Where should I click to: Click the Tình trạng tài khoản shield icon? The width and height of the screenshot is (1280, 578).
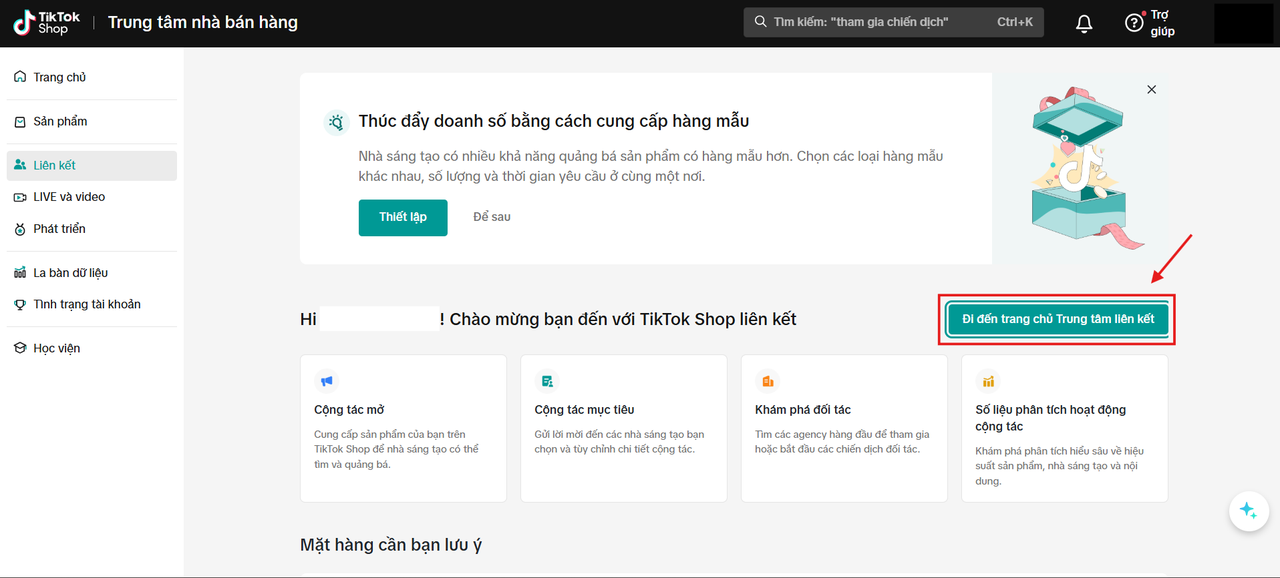click(x=19, y=303)
